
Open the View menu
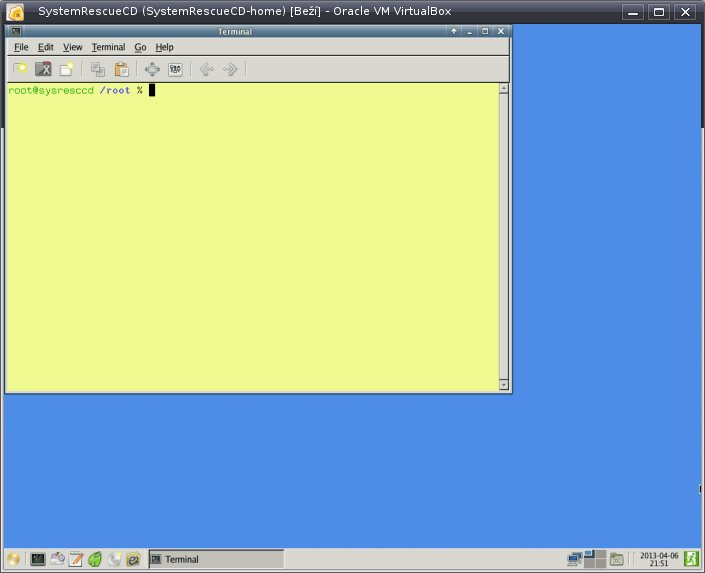pyautogui.click(x=72, y=47)
